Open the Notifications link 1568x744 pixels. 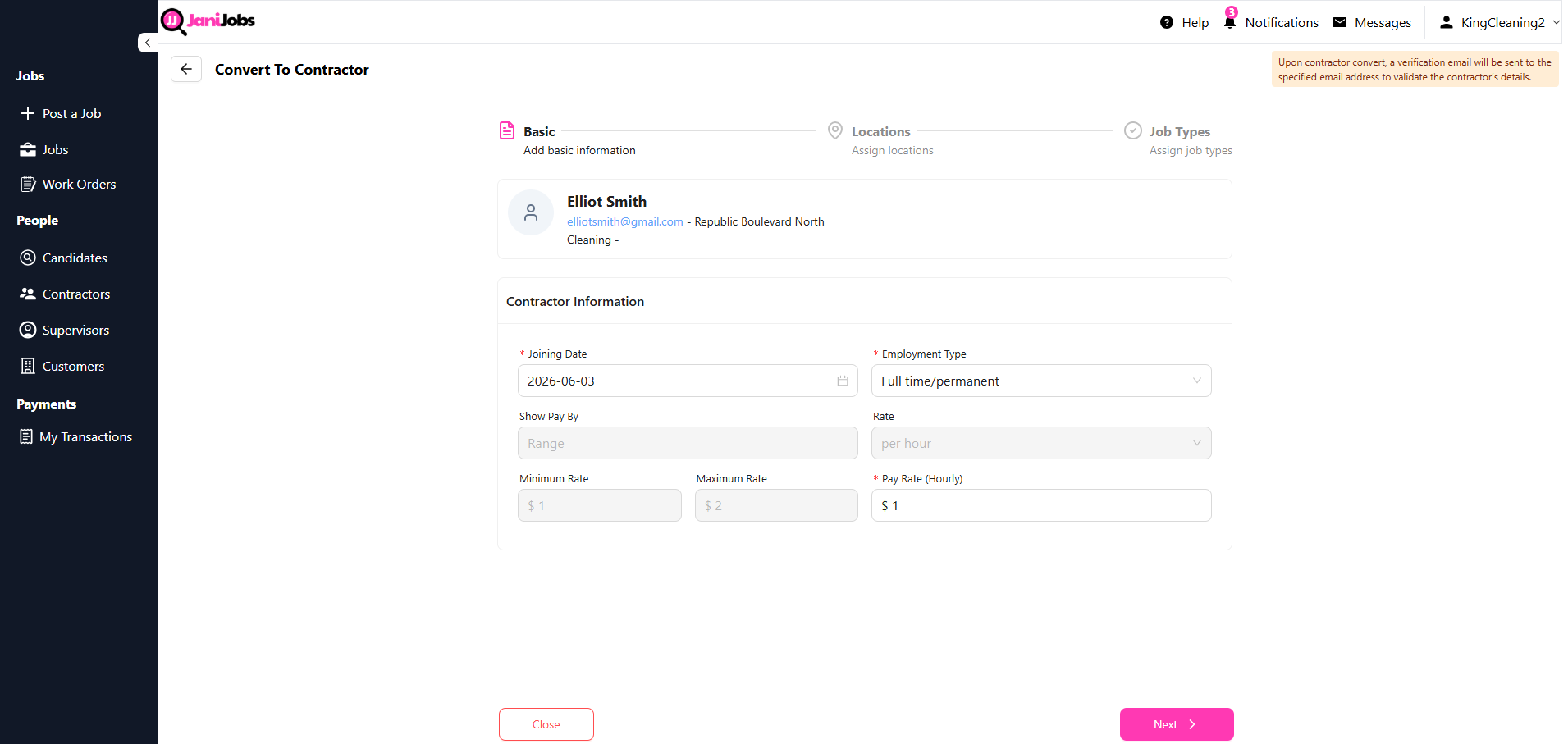(x=1282, y=22)
